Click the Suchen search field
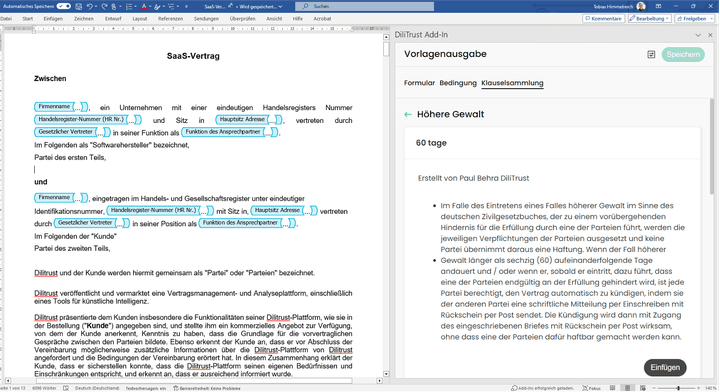This screenshot has height=392, width=720. 364,6
